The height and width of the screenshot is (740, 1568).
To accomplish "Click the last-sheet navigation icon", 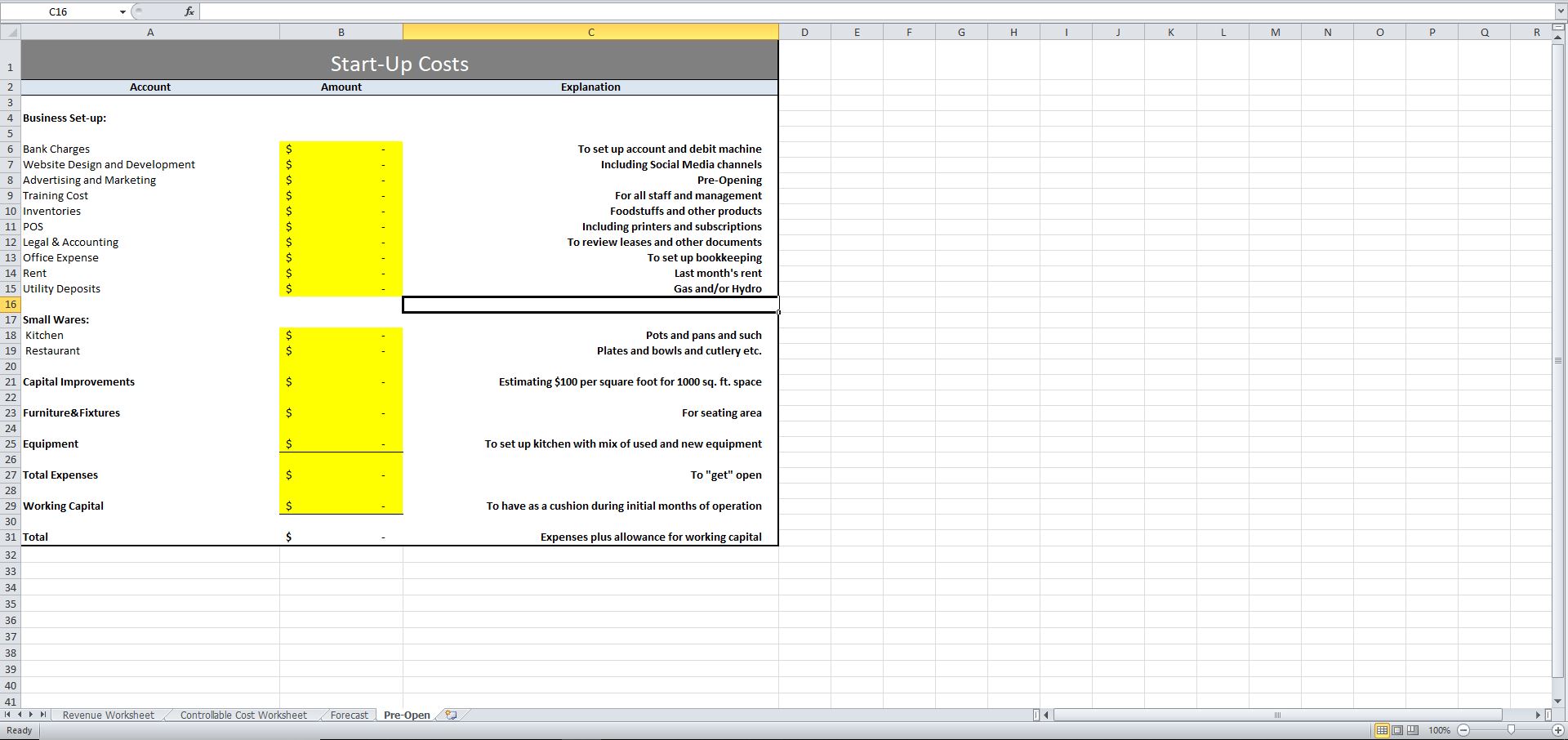I will coord(45,715).
